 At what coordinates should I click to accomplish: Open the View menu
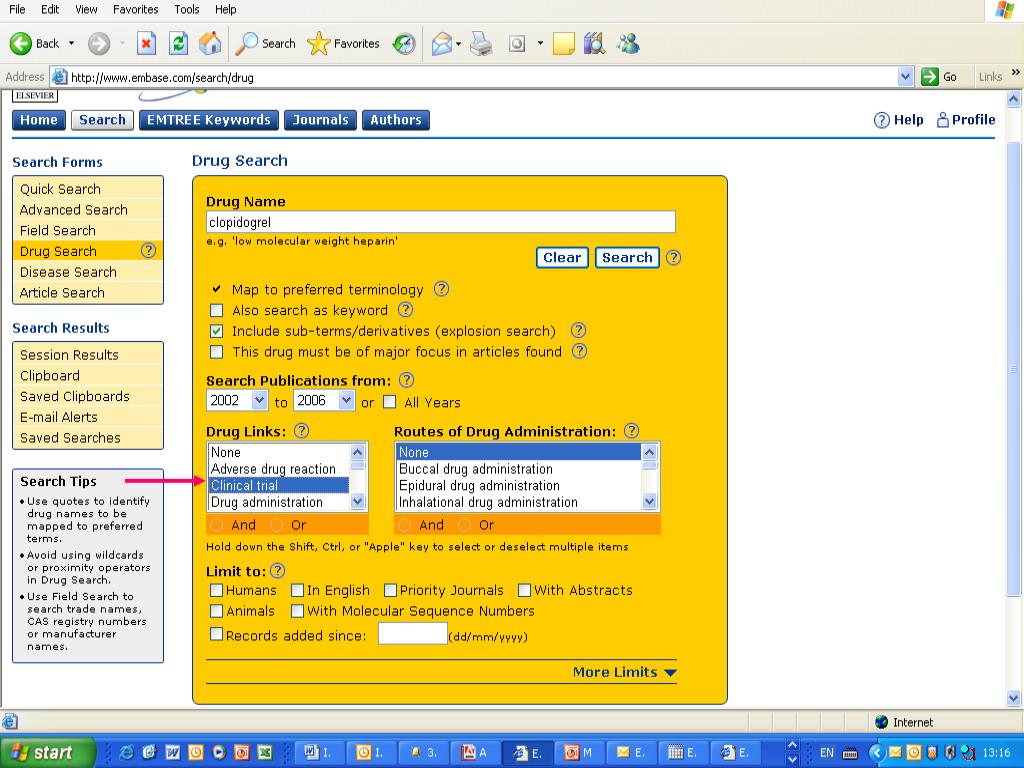pyautogui.click(x=86, y=9)
